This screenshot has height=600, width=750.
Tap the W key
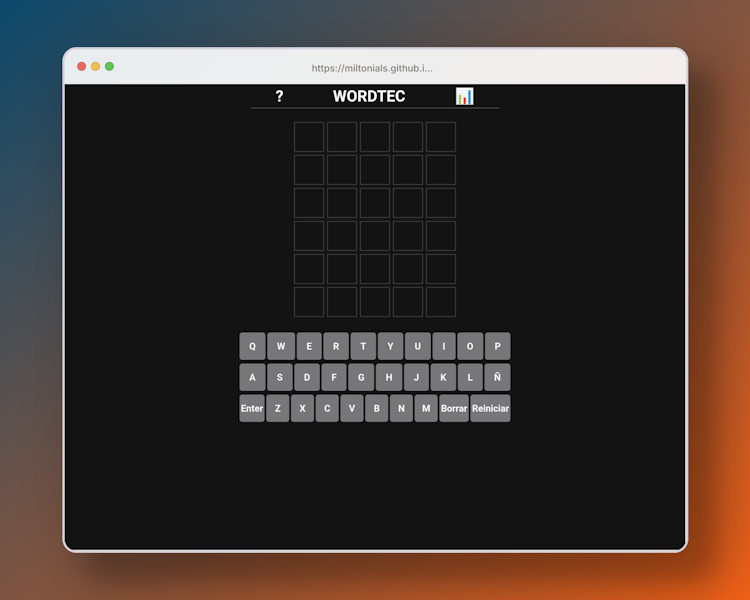[281, 346]
